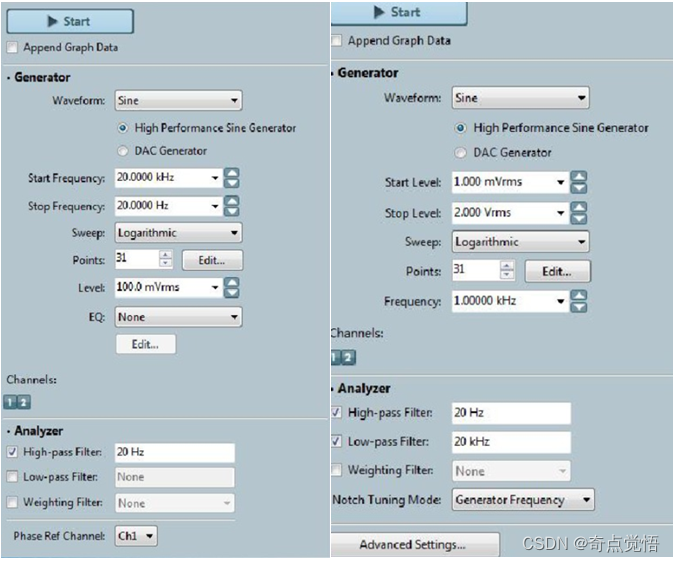Enable Weighting Filter in right Analyzer
Screen dimensions: 675x562
336,470
